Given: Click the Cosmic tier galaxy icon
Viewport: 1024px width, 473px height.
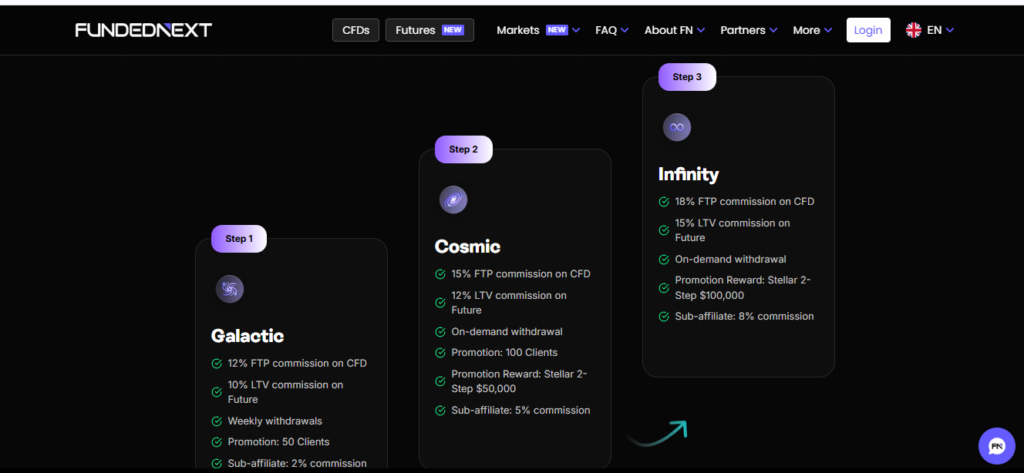Looking at the screenshot, I should (x=453, y=200).
